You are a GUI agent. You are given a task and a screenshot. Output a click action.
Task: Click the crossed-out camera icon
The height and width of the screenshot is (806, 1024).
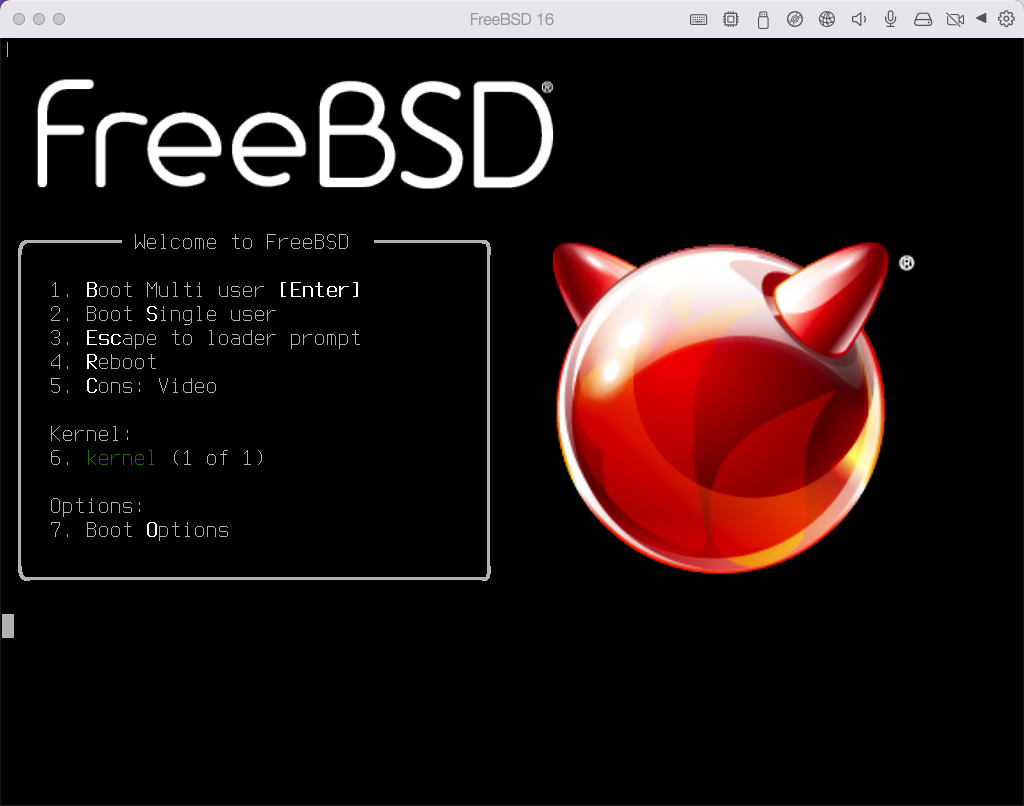pyautogui.click(x=955, y=20)
